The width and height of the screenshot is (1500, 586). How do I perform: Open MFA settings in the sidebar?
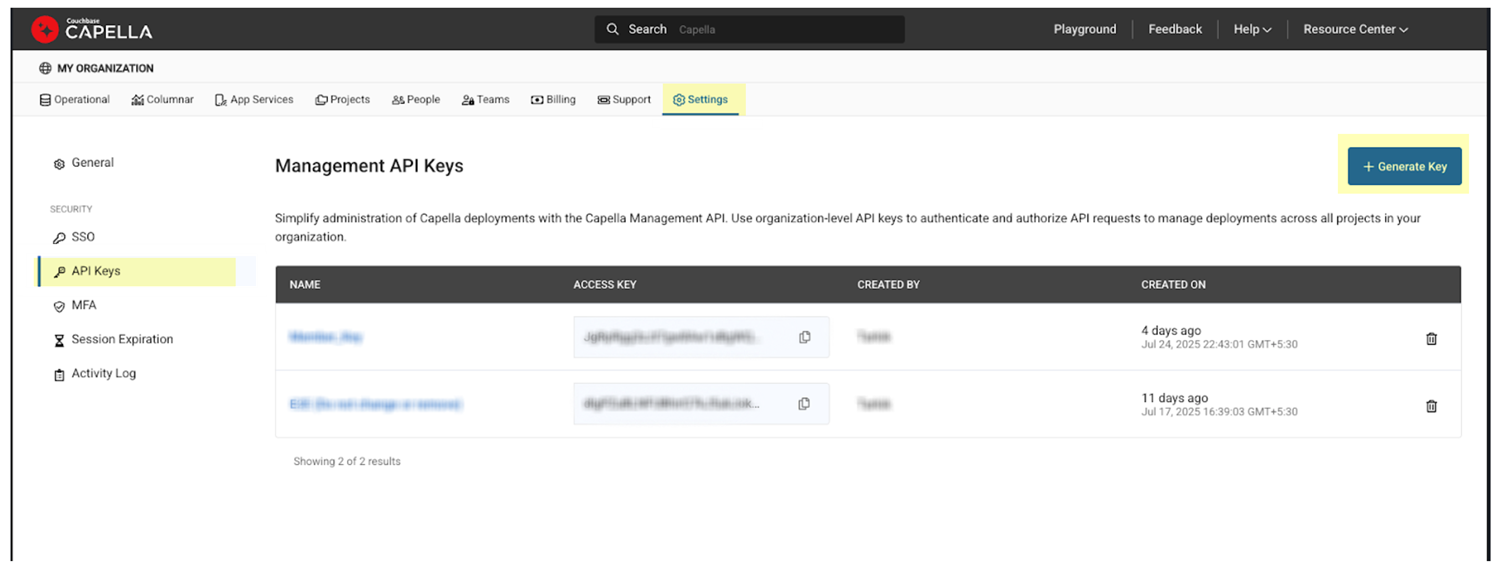83,305
